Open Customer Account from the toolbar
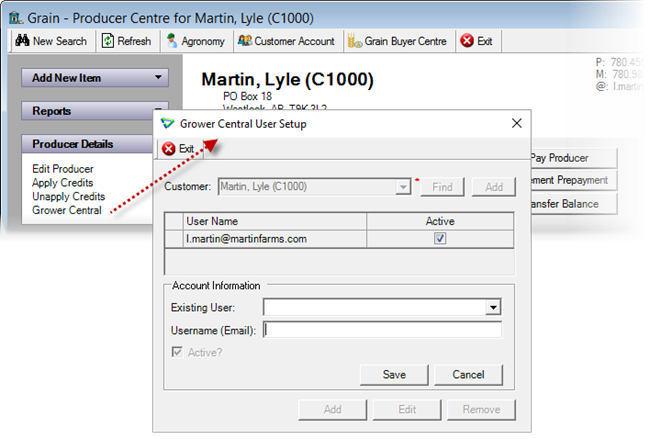The image size is (650, 439). tap(286, 41)
